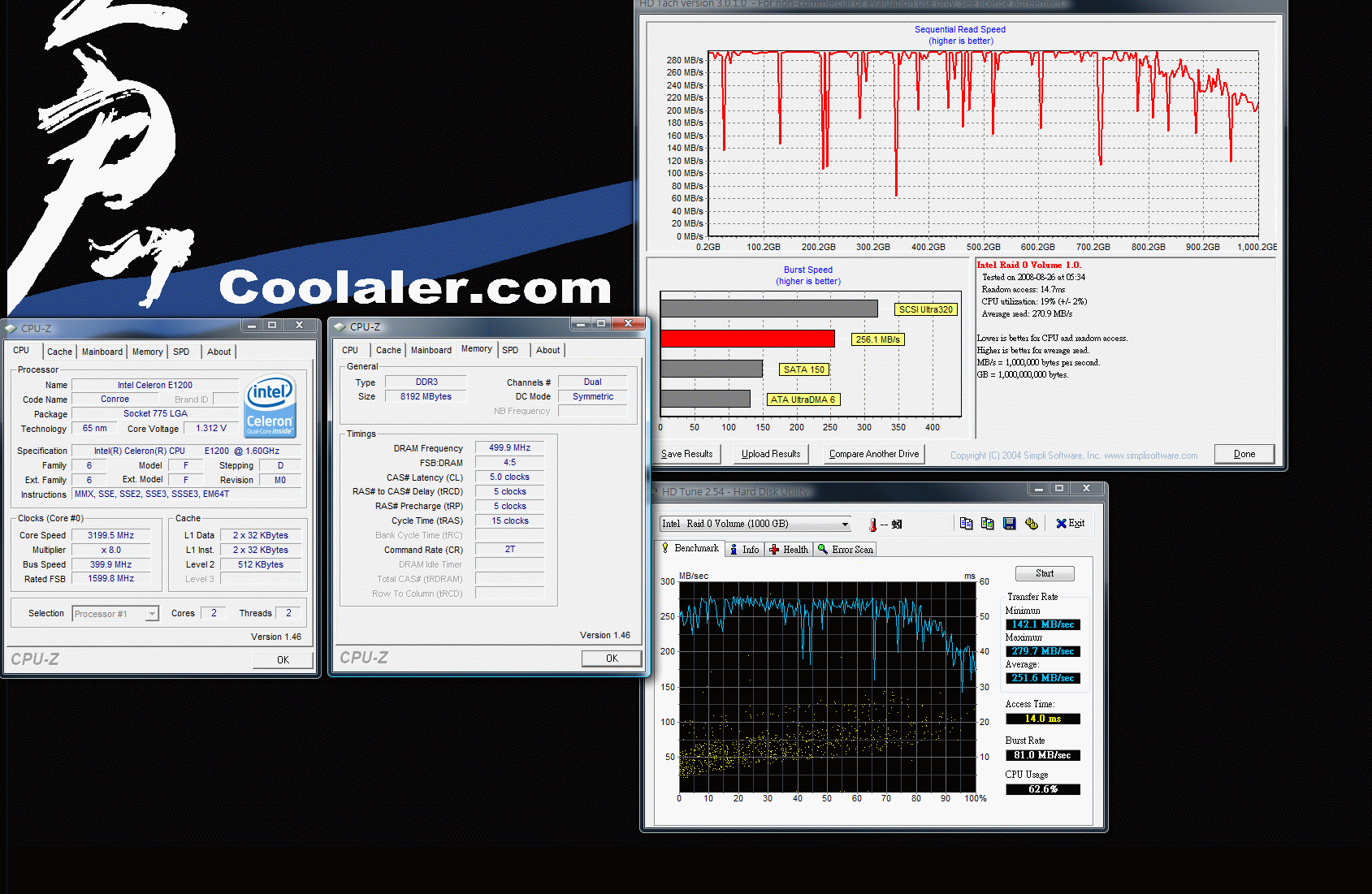Click DC Mode Symmetric value
This screenshot has width=1372, height=894.
(x=593, y=396)
